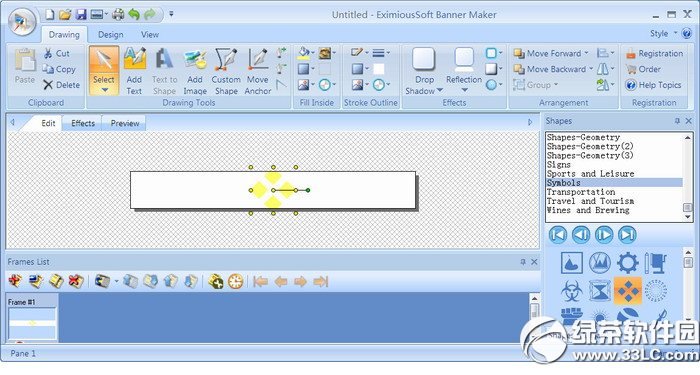This screenshot has width=700, height=375.
Task: Click the Open file quick-access icon
Action: coord(65,15)
